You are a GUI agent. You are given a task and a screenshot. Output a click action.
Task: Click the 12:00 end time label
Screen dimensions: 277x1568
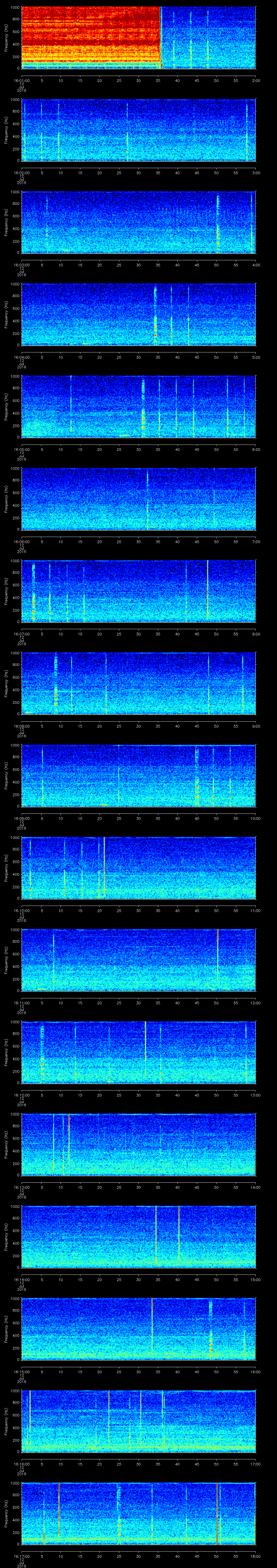(255, 1003)
